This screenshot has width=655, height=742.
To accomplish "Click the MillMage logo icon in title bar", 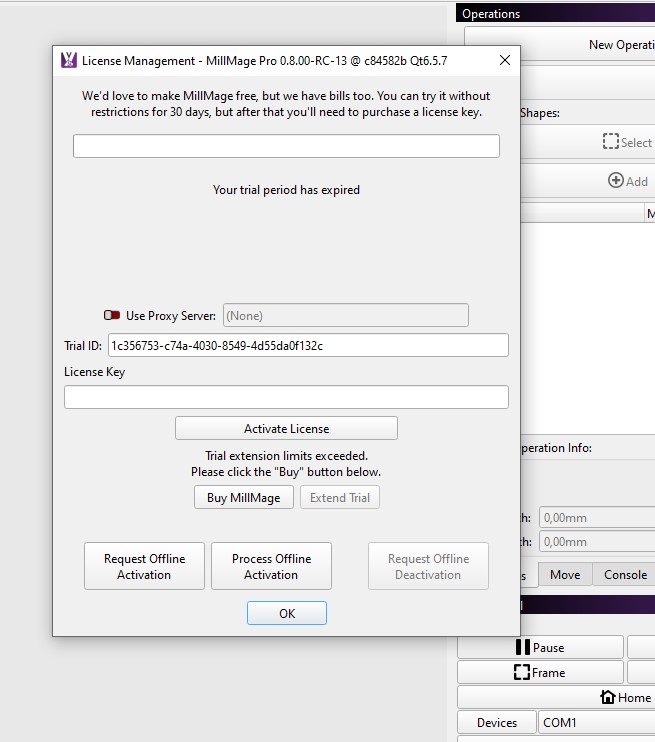I will (x=69, y=60).
